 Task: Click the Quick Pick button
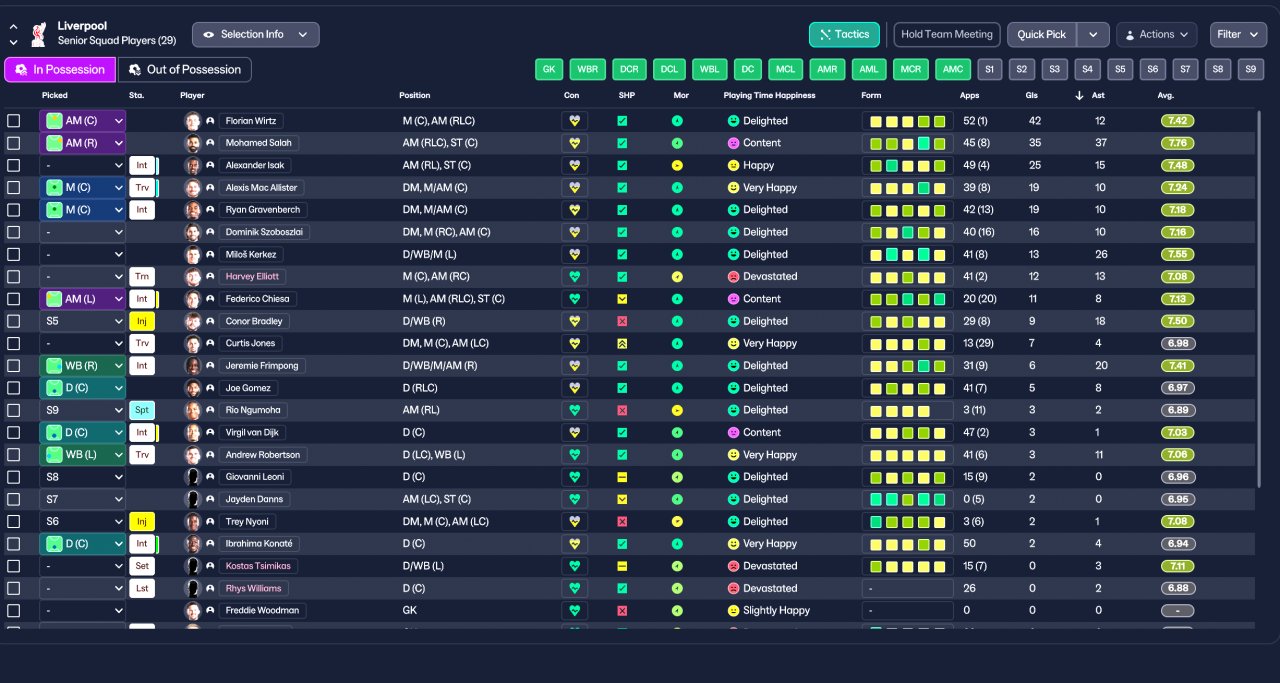point(1042,34)
